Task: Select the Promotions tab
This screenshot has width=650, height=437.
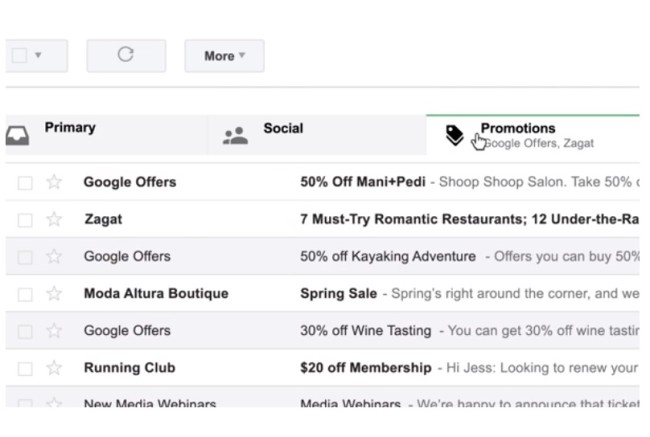Action: pyautogui.click(x=533, y=135)
